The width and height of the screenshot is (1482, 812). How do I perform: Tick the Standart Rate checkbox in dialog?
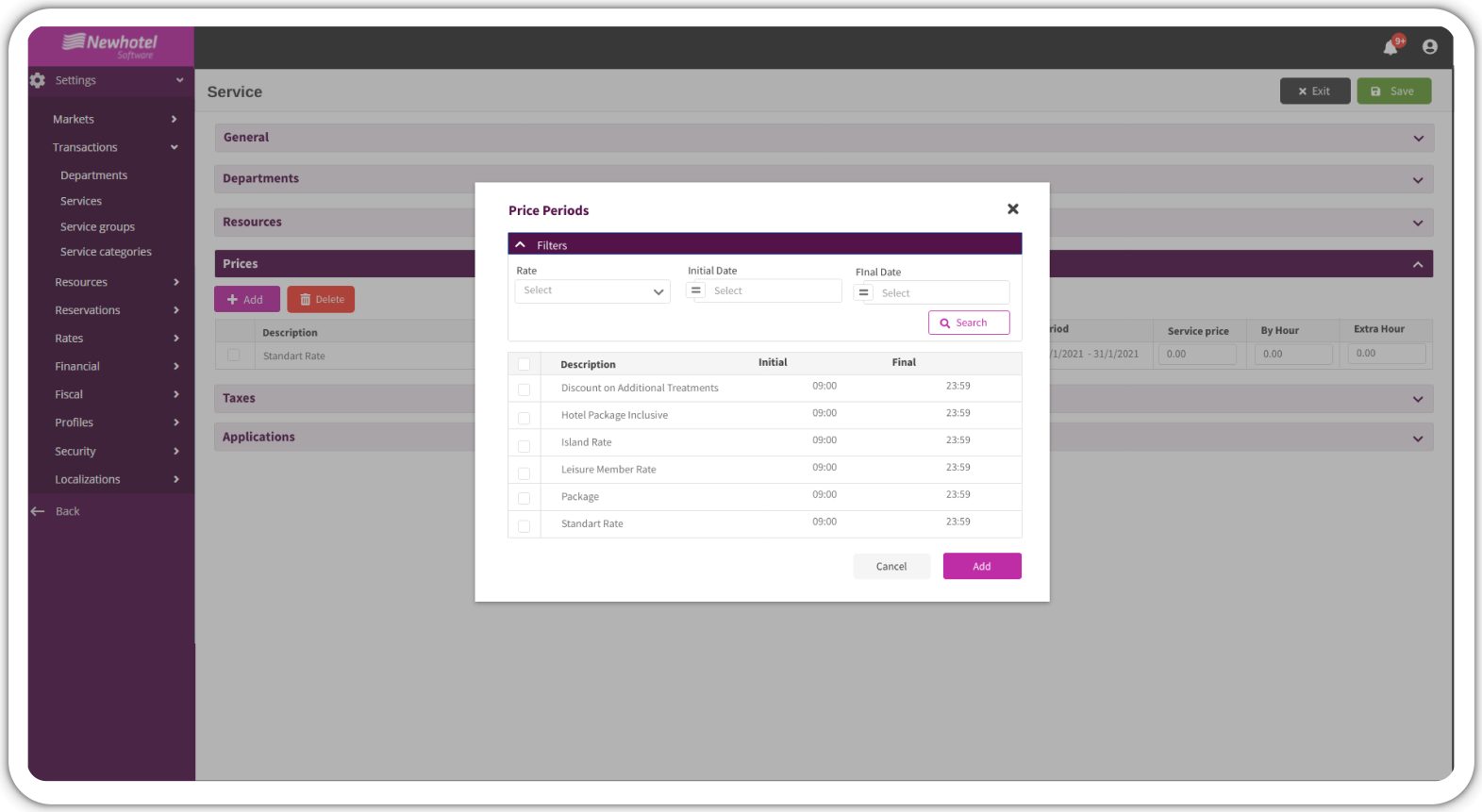point(524,526)
